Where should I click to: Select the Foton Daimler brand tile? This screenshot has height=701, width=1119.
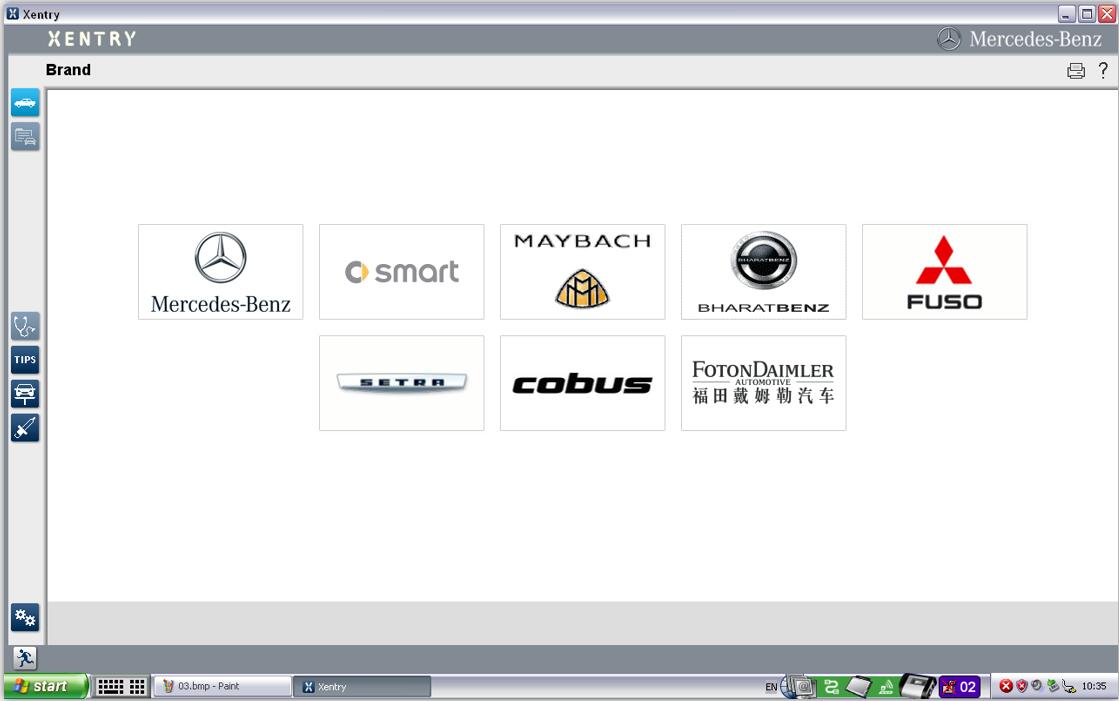click(764, 383)
